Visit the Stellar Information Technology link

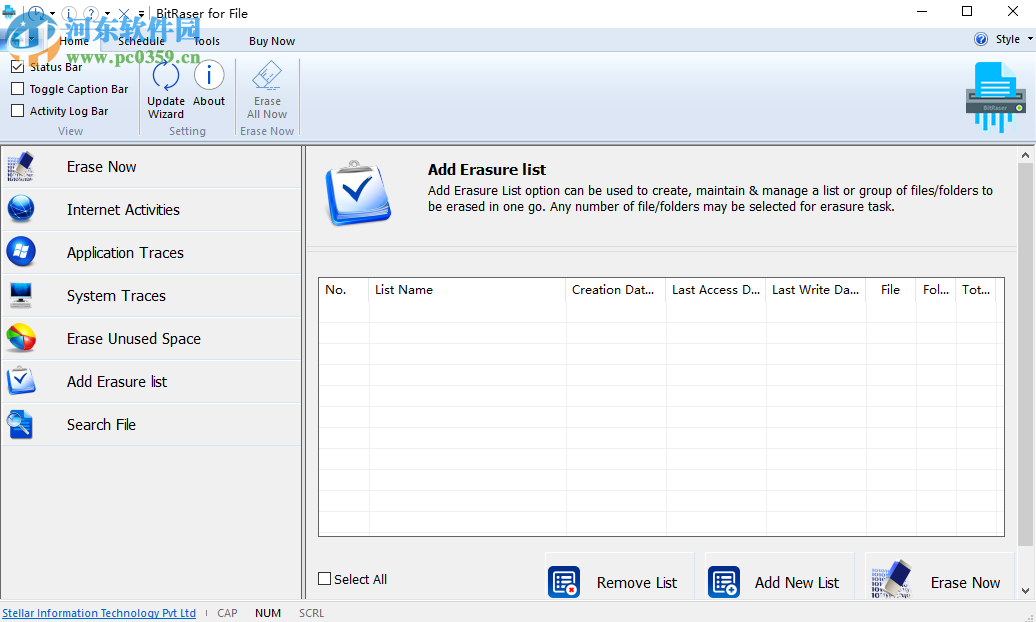[99, 613]
